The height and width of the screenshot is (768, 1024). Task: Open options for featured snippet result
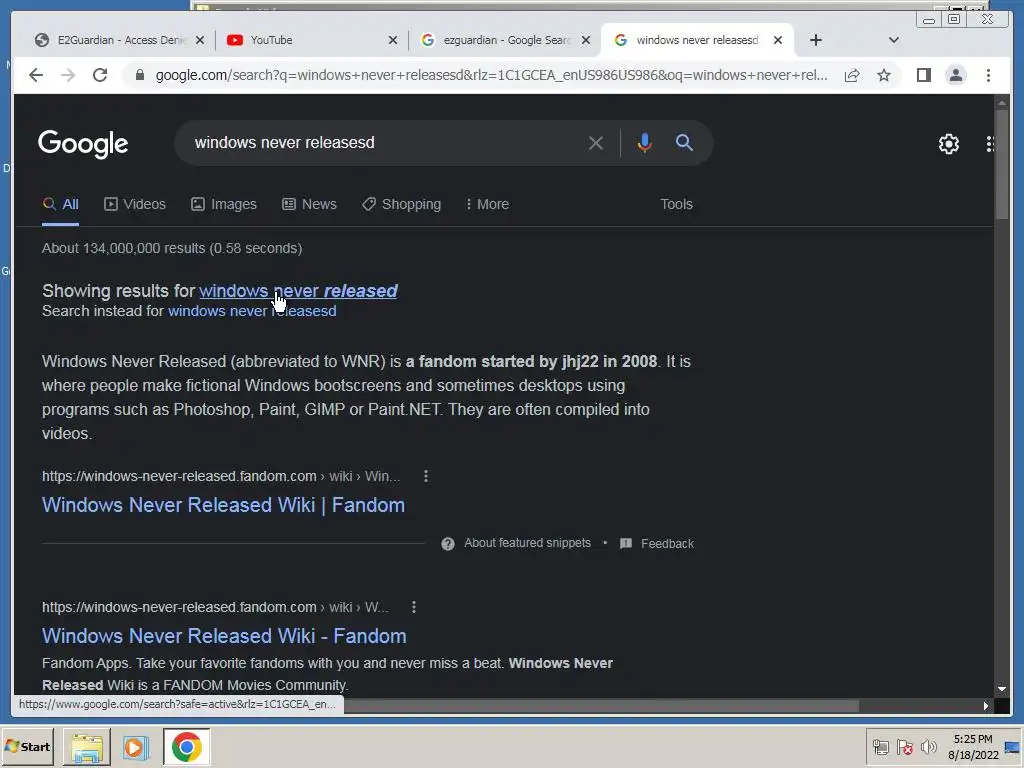[x=426, y=476]
